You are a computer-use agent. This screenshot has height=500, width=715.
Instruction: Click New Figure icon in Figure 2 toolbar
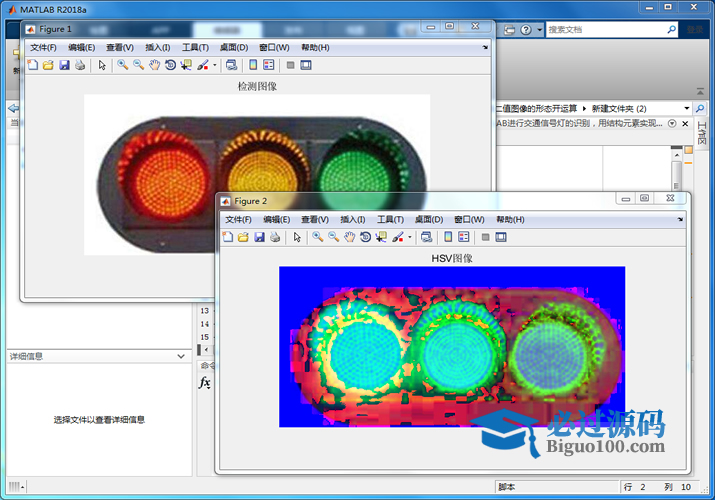click(228, 237)
